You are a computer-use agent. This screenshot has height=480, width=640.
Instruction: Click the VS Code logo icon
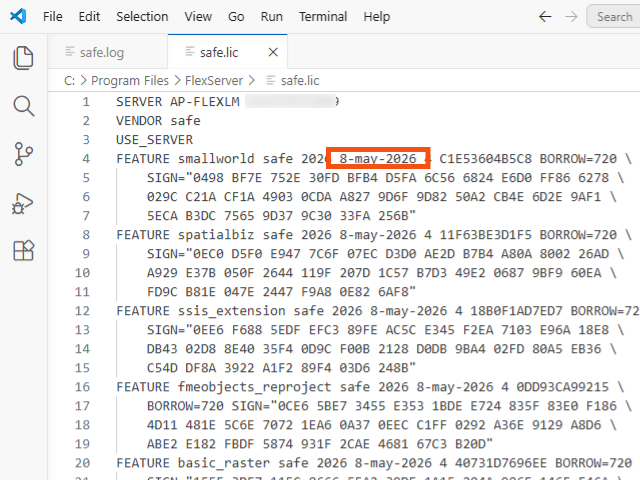pos(18,16)
